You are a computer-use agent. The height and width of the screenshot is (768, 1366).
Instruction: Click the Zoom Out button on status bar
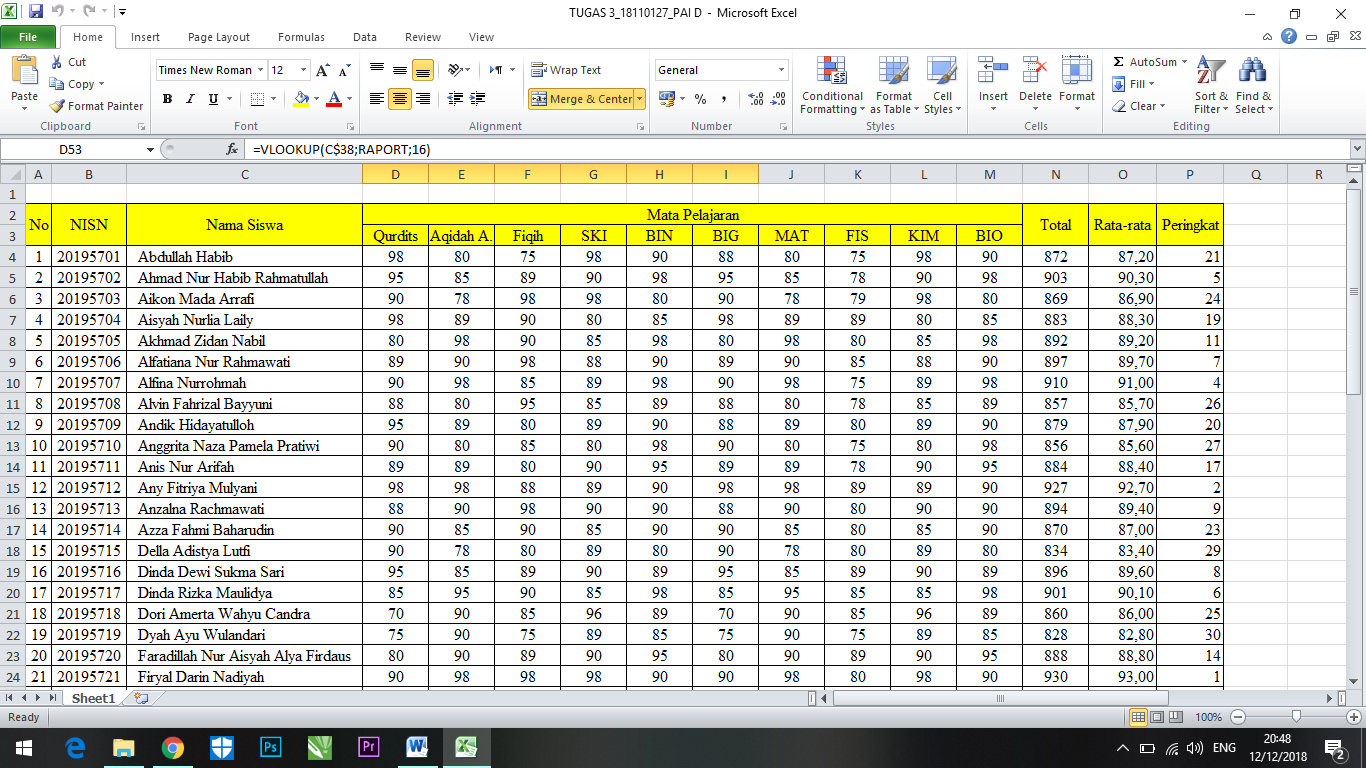click(1238, 717)
